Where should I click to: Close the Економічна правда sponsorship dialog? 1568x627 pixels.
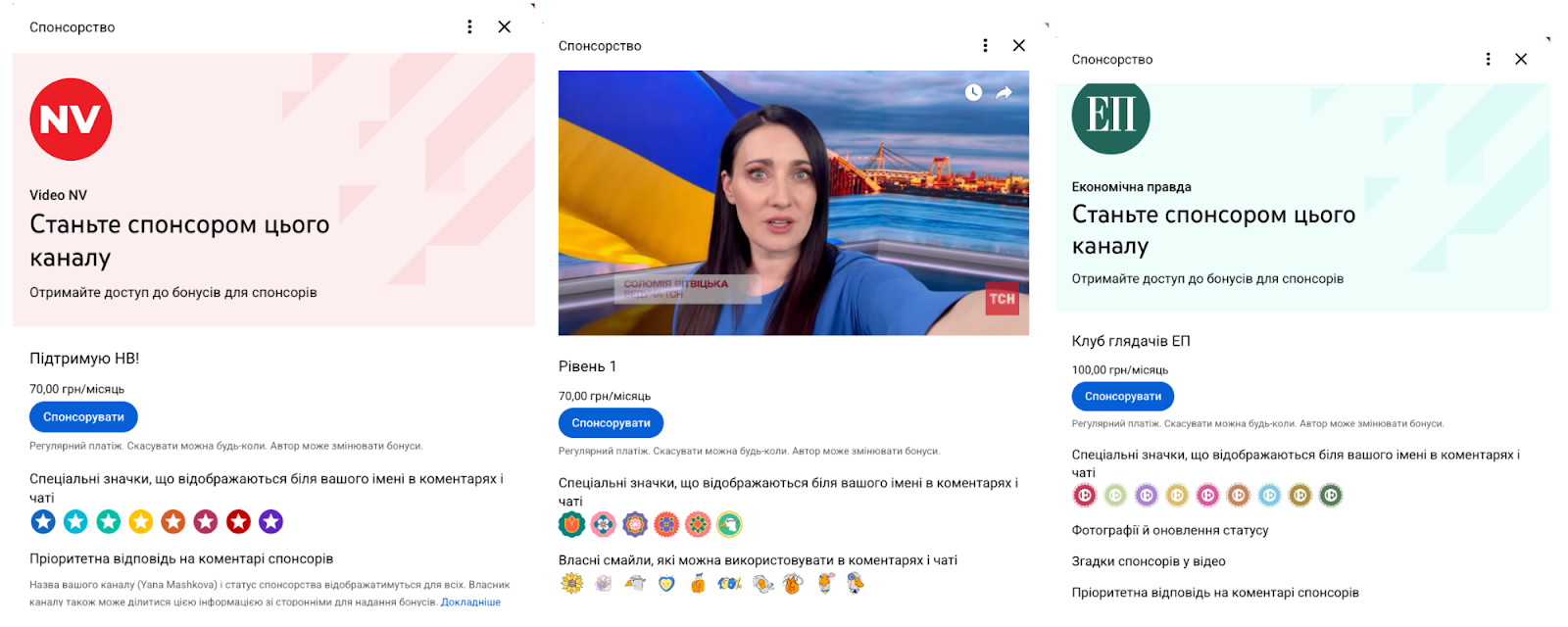[1521, 60]
